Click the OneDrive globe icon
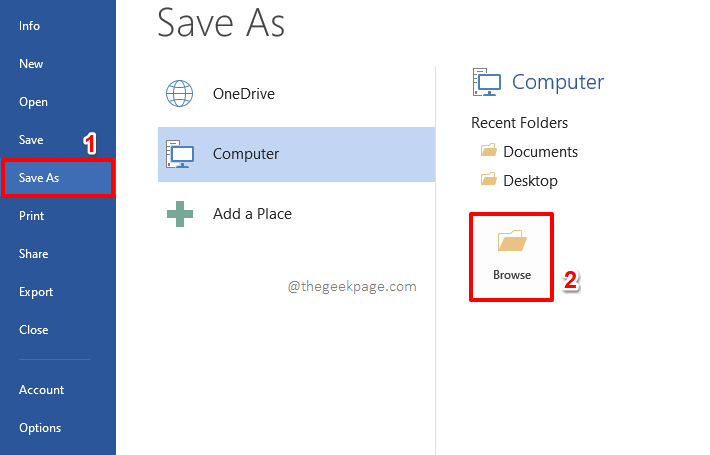Viewport: 710px width, 455px height. (179, 94)
